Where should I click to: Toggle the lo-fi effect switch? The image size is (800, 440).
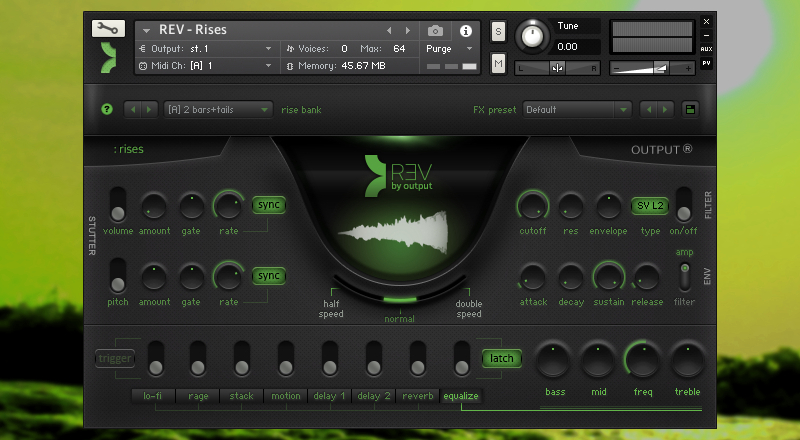pyautogui.click(x=156, y=358)
